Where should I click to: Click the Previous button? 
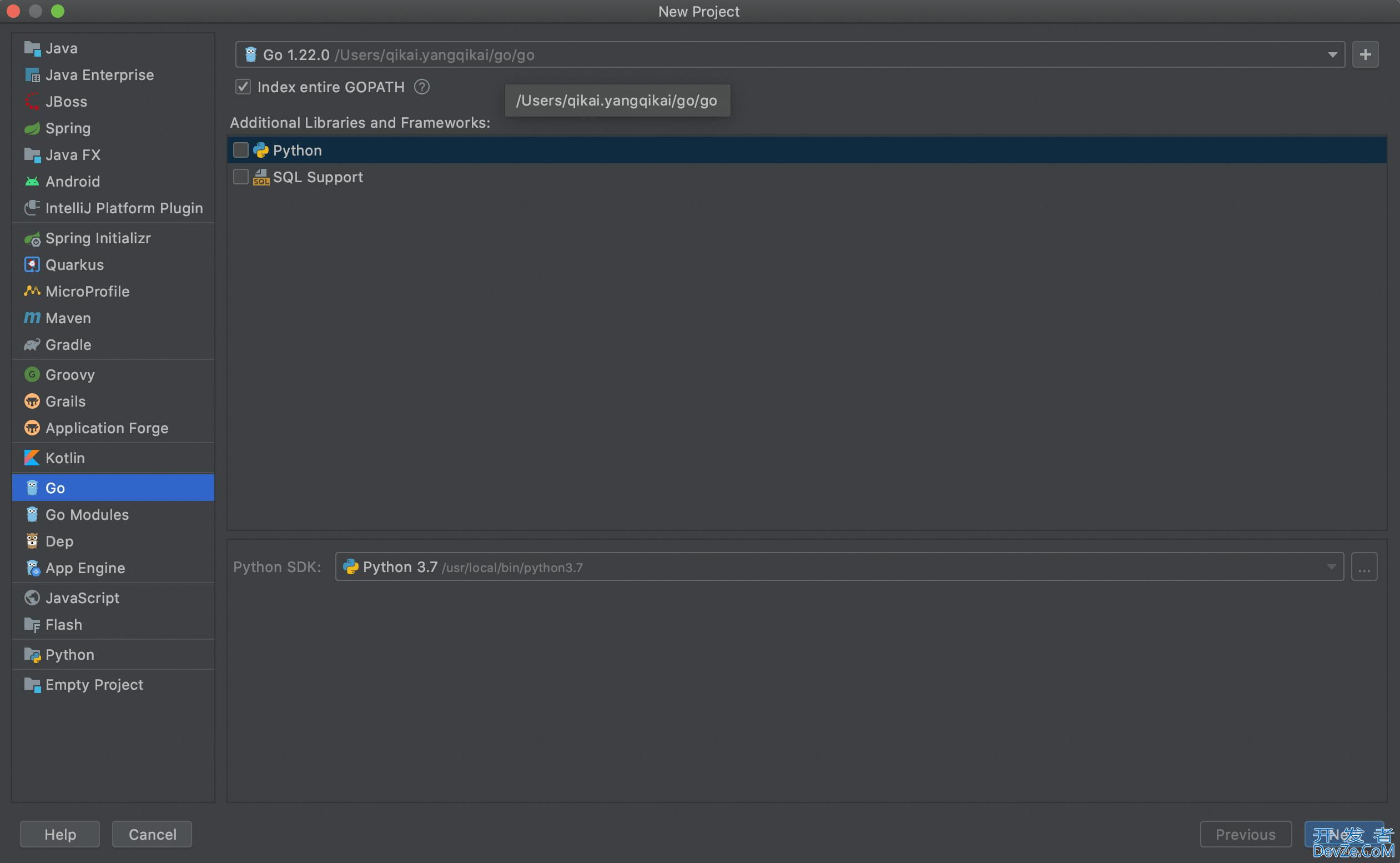click(x=1245, y=835)
